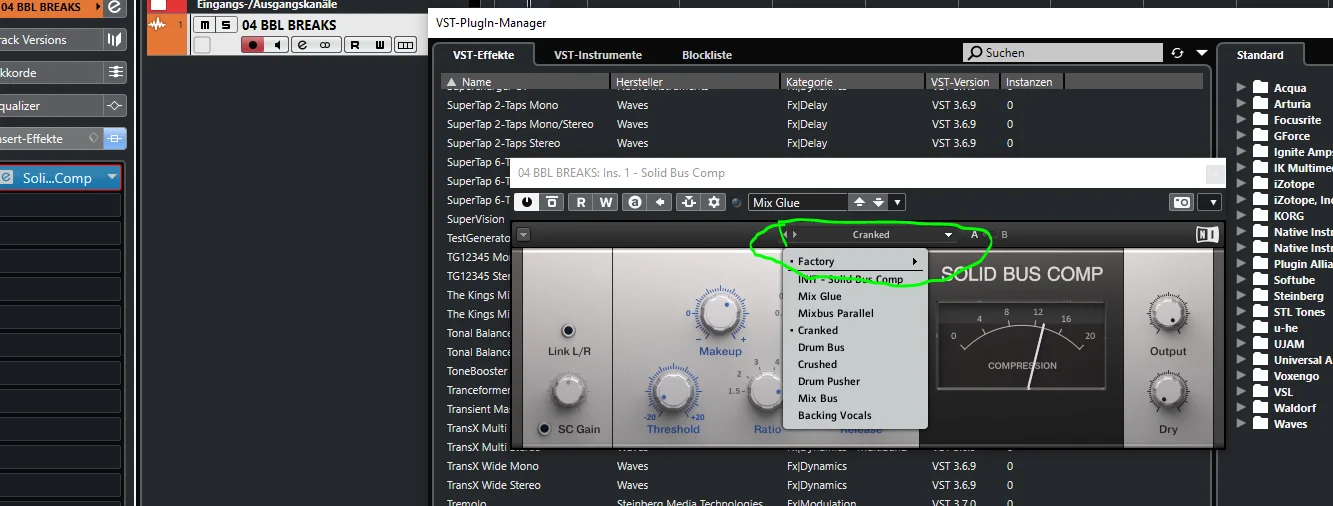Switch to the VST-Instrumente tab
The height and width of the screenshot is (506, 1333).
(598, 55)
